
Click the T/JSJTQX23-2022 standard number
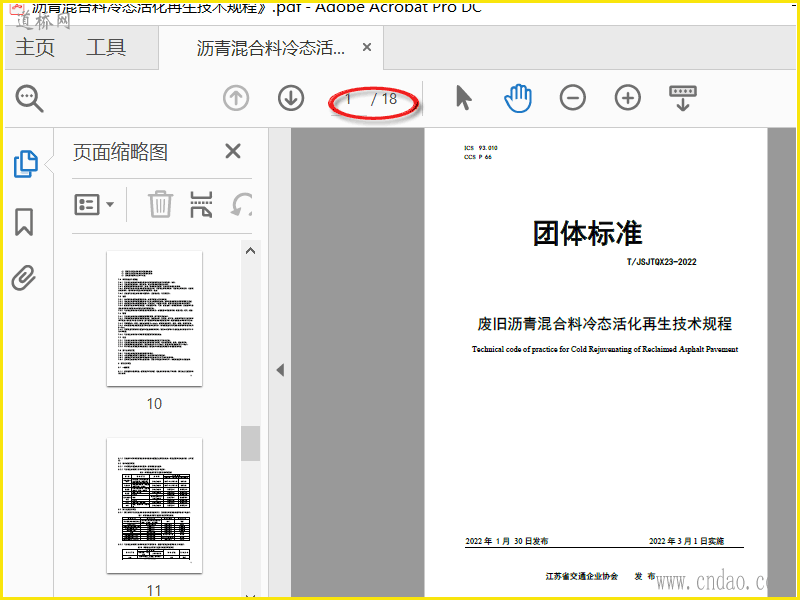661,262
